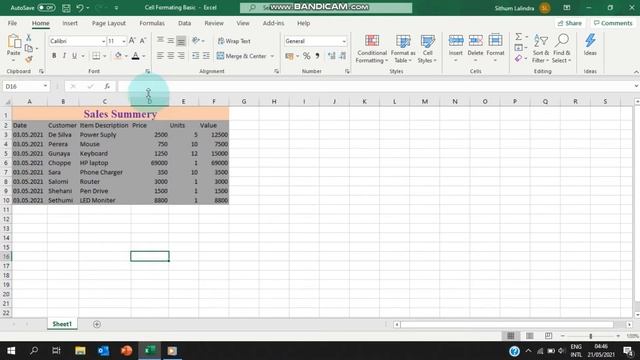Click the Paste clipboard icon

(x=13, y=42)
